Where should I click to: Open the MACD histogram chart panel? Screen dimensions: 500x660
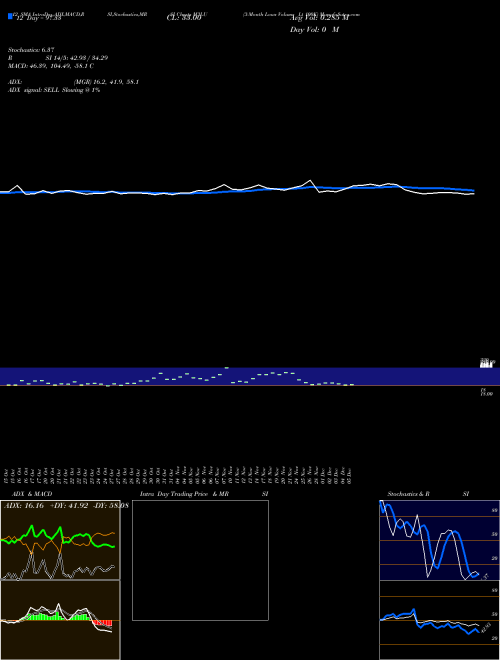[x=60, y=620]
